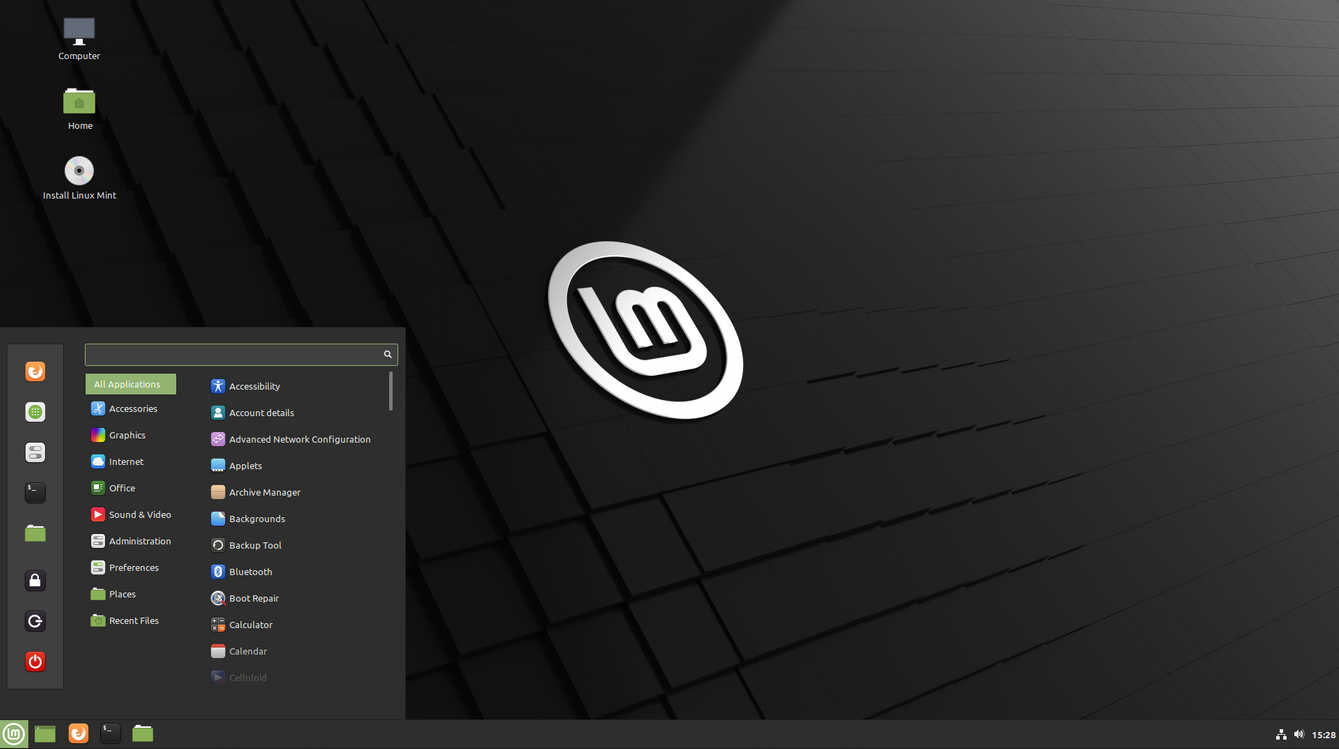Click the Logout icon in menu sidebar
Image resolution: width=1339 pixels, height=749 pixels.
pyautogui.click(x=35, y=621)
